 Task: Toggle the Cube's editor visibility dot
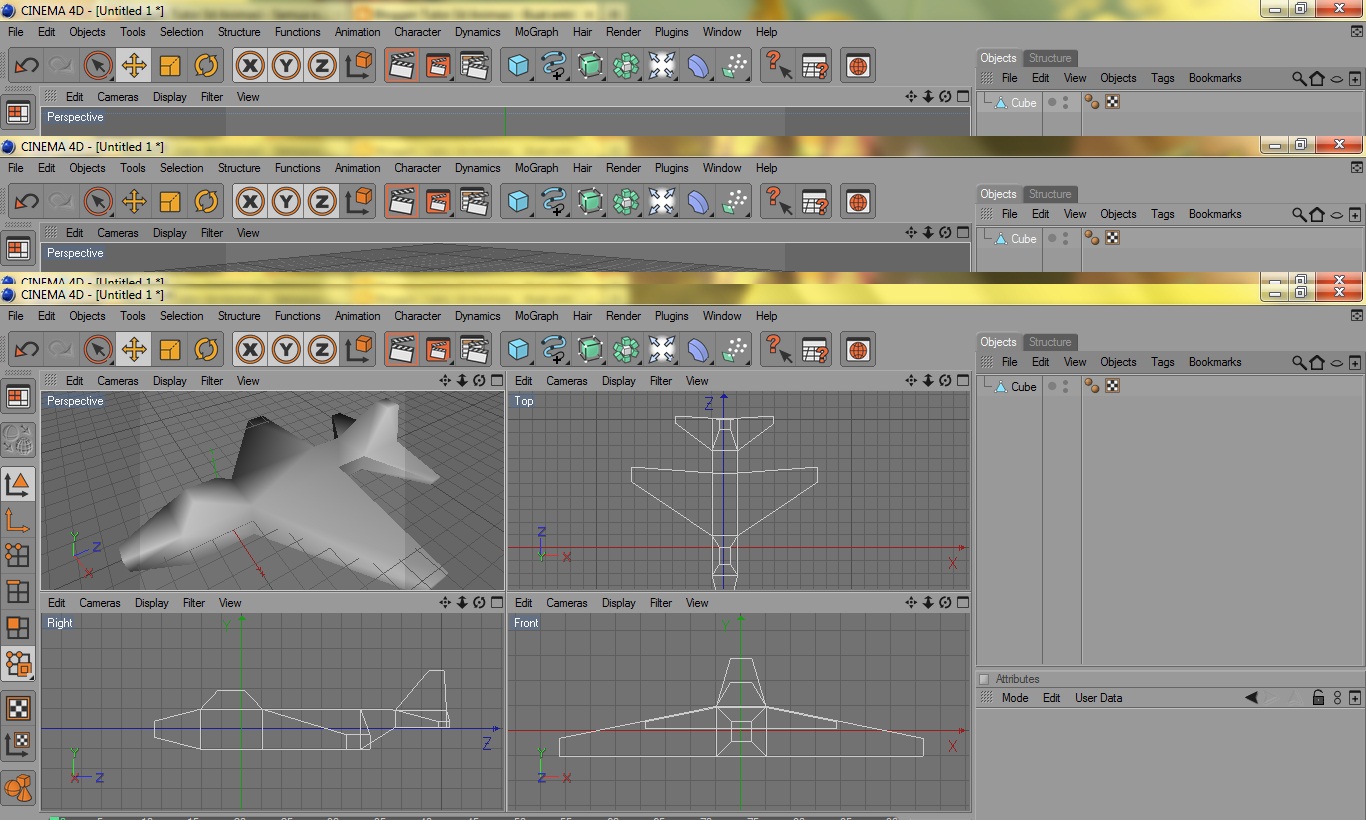tap(1066, 382)
